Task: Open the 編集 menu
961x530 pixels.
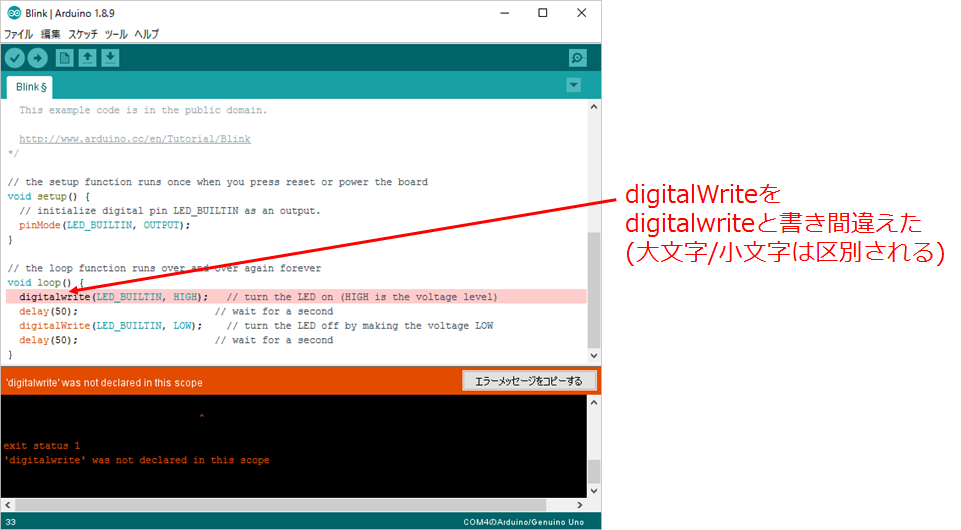Action: click(50, 34)
